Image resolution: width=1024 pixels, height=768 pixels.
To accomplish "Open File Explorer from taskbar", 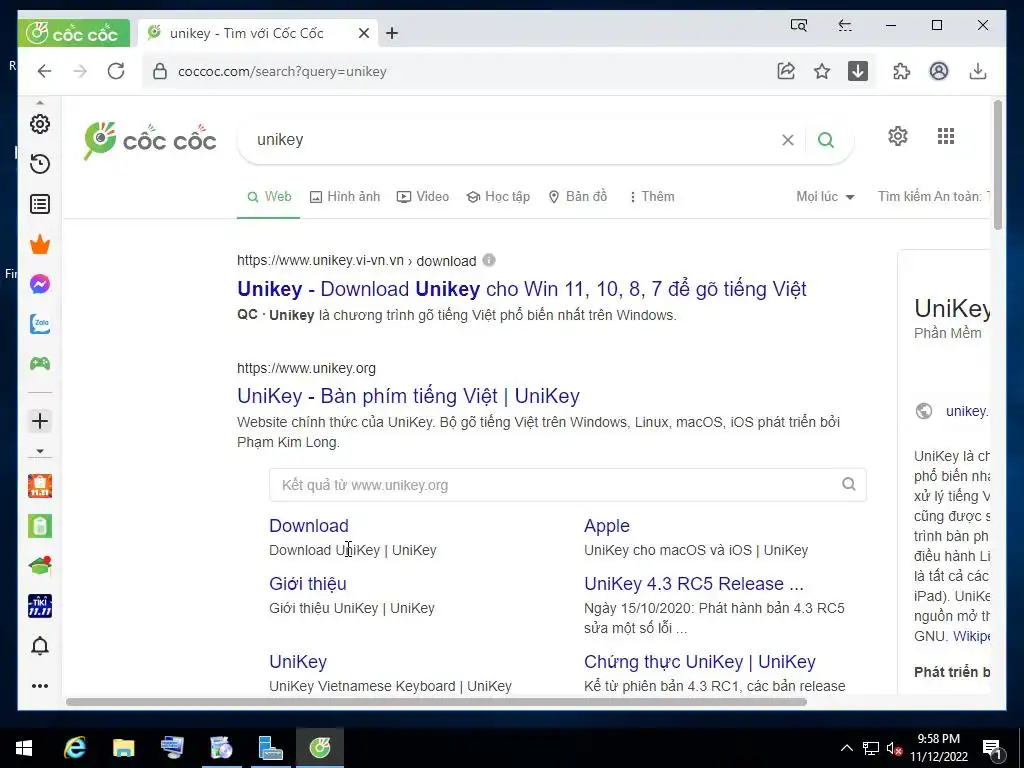I will coord(123,748).
